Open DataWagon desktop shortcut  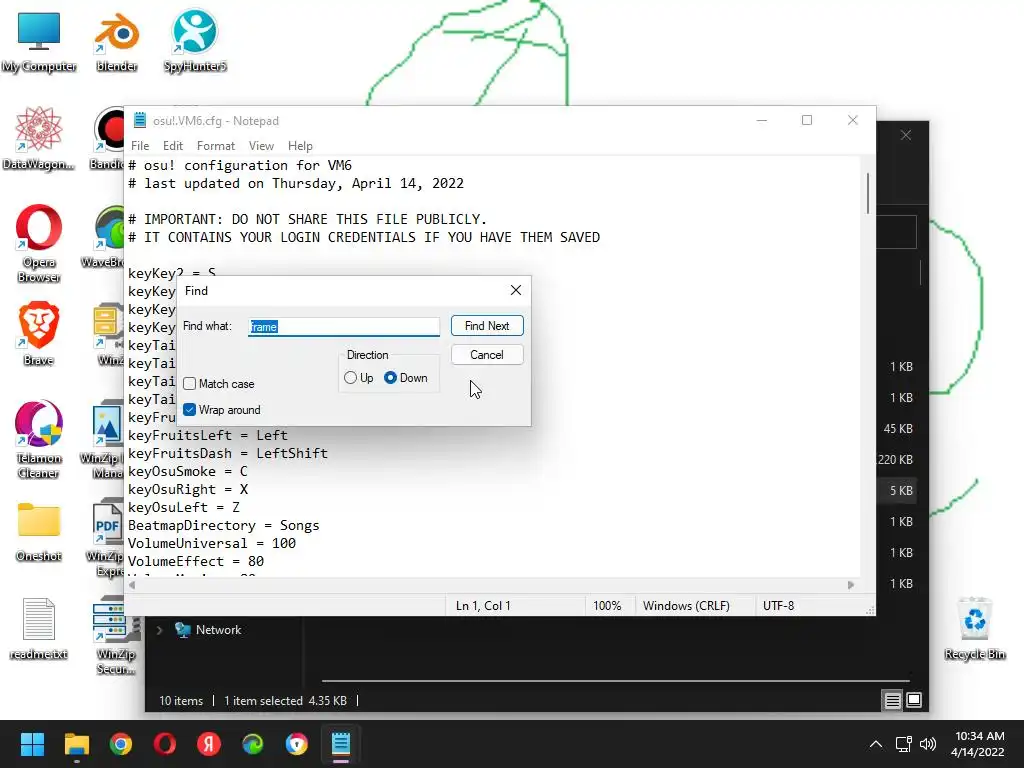point(39,139)
